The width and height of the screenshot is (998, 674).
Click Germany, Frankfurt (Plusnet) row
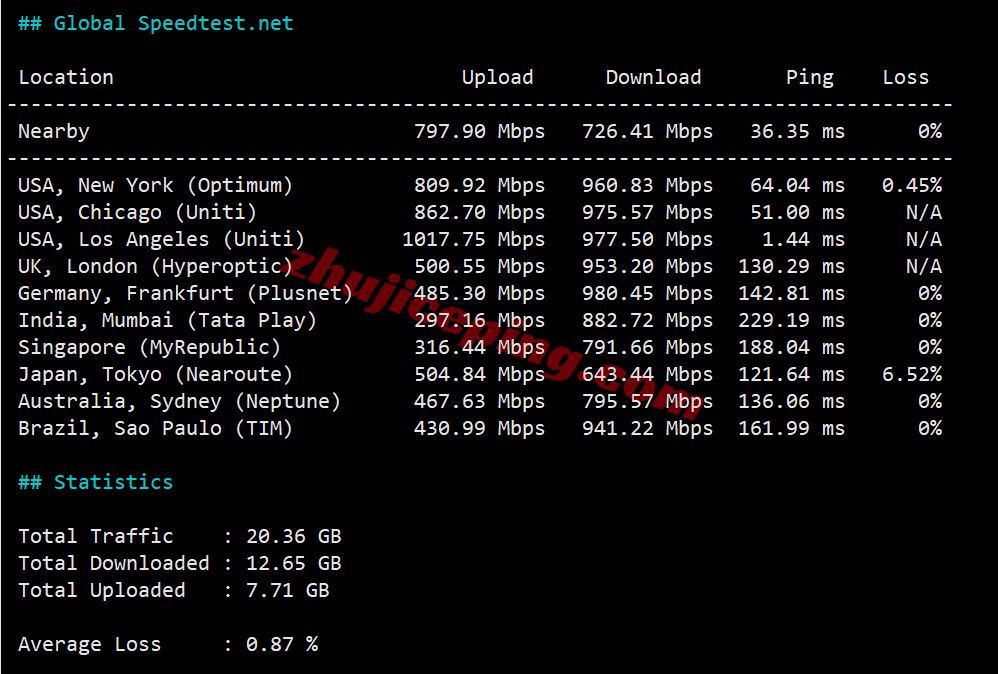(481, 293)
